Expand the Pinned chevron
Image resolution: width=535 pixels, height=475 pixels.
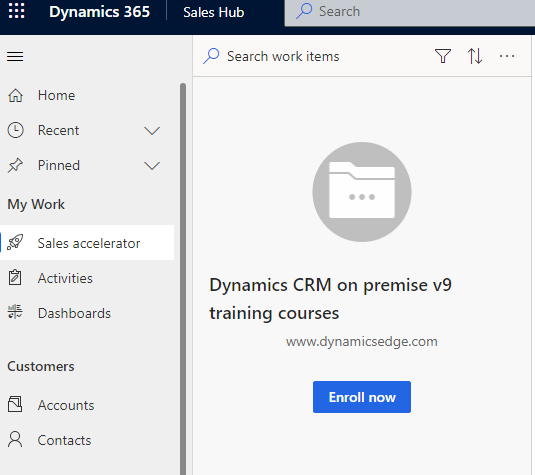point(152,166)
